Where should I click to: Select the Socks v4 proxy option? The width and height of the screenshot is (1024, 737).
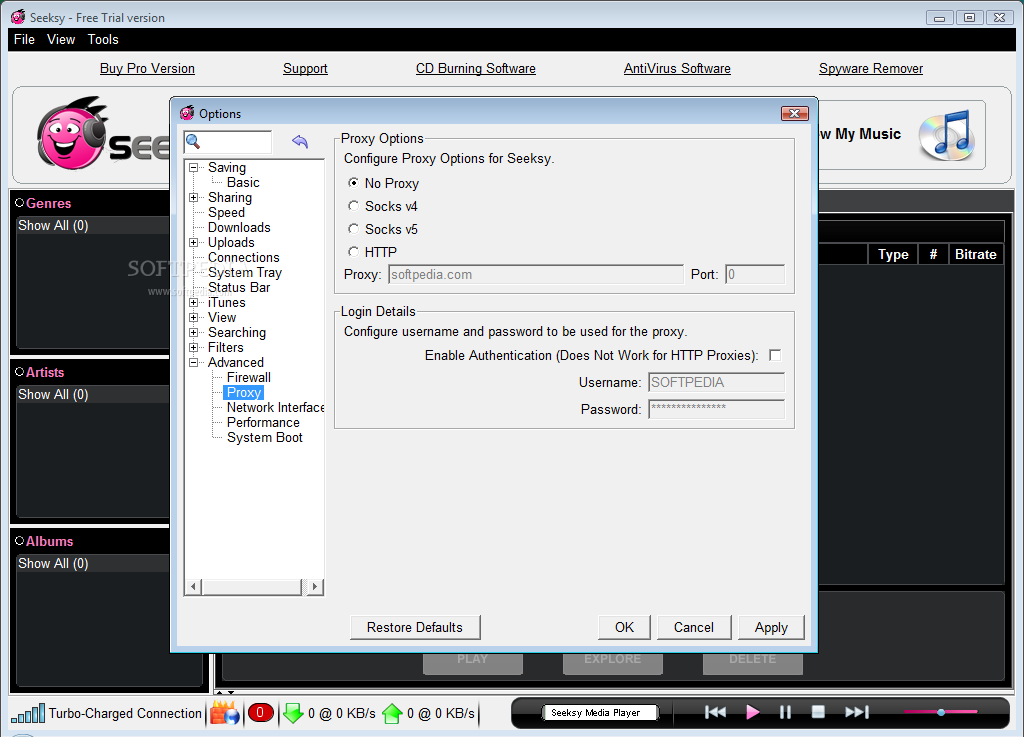[x=353, y=206]
